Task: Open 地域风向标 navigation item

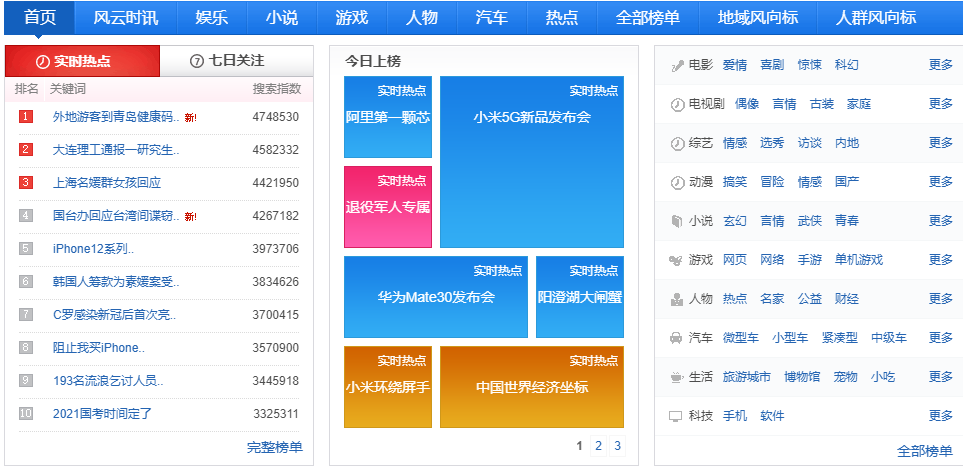Action: (x=758, y=18)
